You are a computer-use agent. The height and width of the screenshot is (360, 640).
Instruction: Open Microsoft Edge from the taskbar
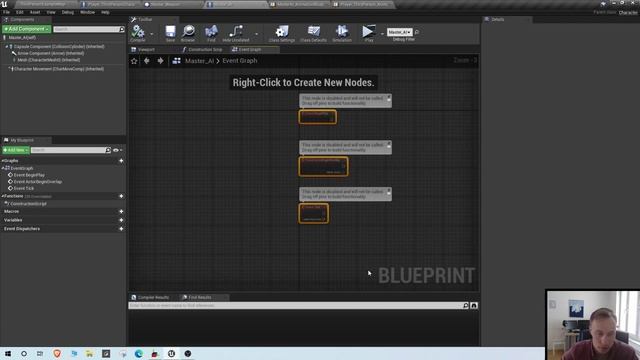pyautogui.click(x=138, y=353)
